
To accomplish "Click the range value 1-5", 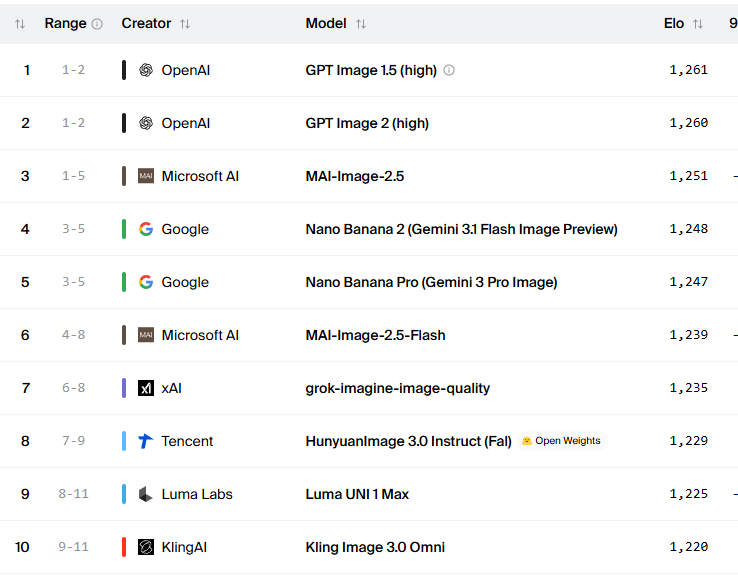I will click(x=73, y=176).
